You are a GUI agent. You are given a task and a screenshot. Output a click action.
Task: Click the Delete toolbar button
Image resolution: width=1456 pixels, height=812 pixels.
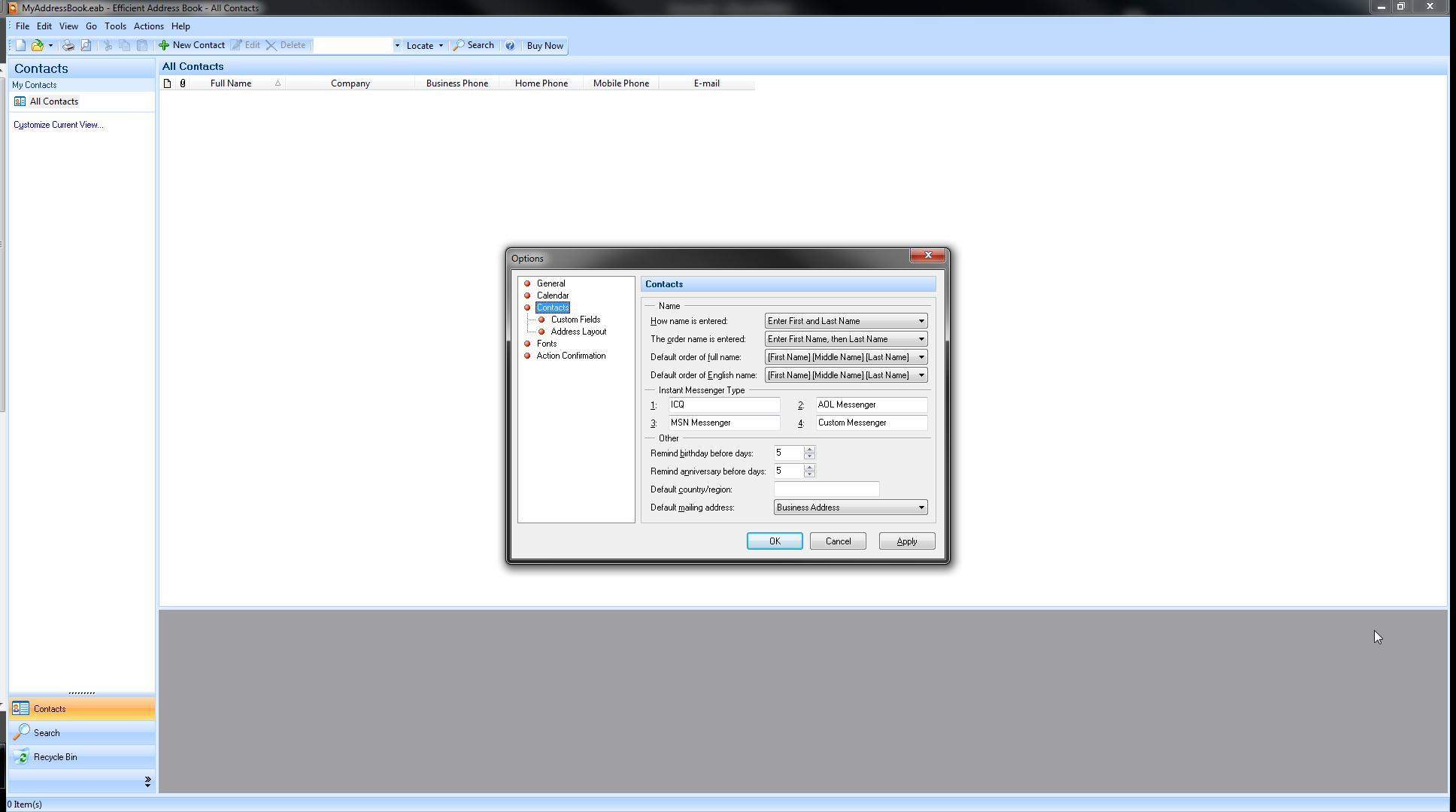[286, 45]
